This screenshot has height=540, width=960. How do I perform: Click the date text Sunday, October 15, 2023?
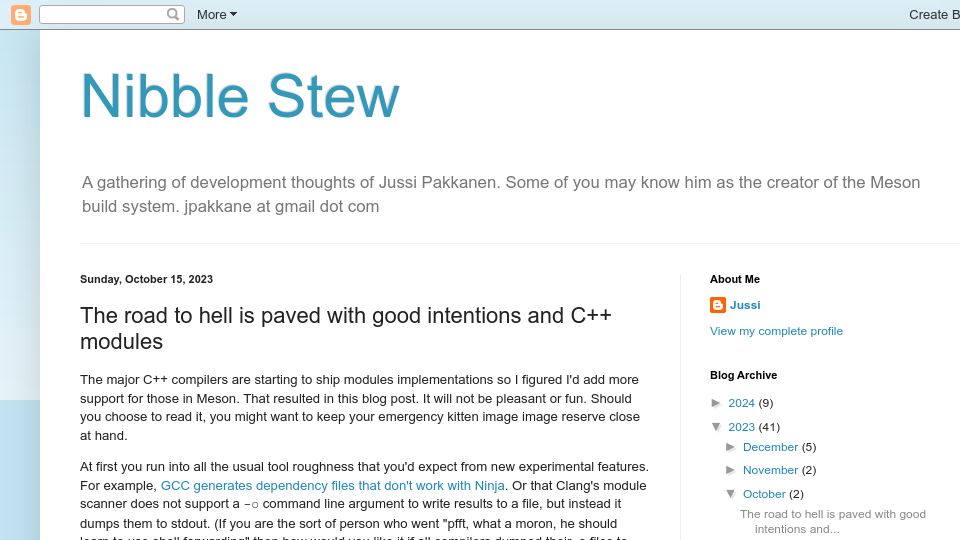coord(146,279)
